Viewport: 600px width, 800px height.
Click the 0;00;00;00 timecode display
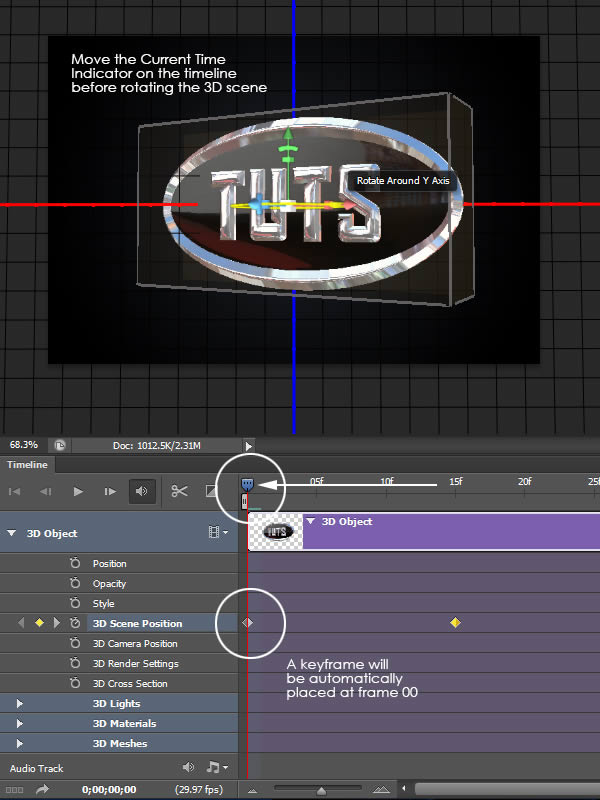tap(109, 790)
